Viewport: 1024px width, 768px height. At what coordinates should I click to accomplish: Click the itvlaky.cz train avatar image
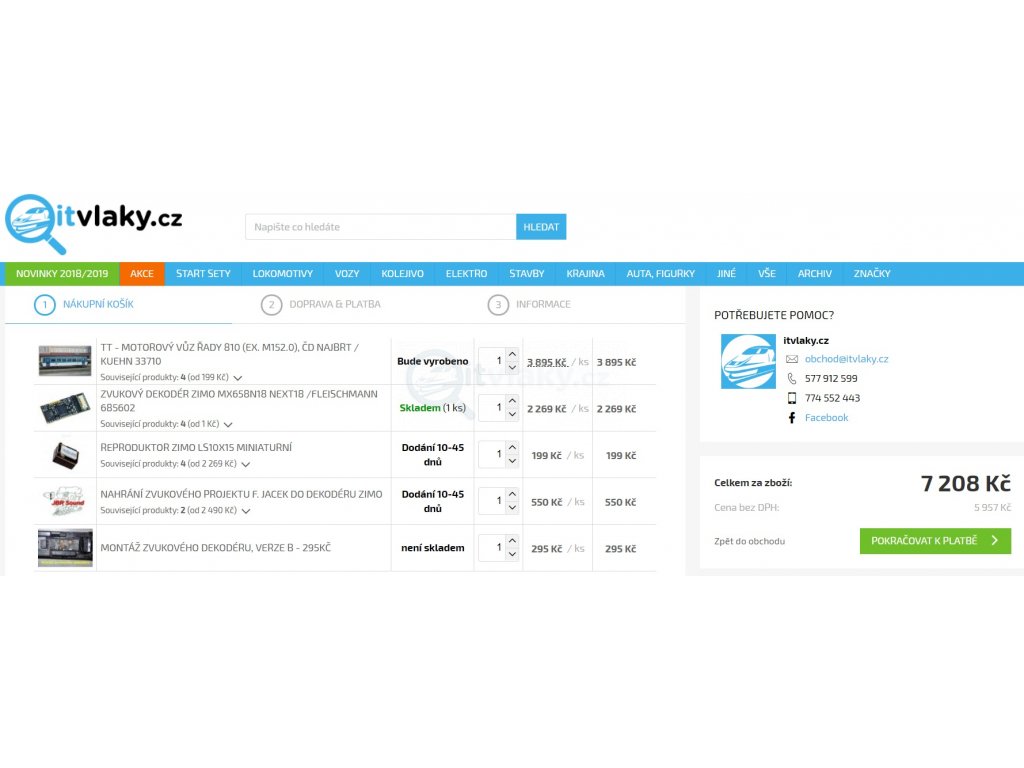click(748, 361)
